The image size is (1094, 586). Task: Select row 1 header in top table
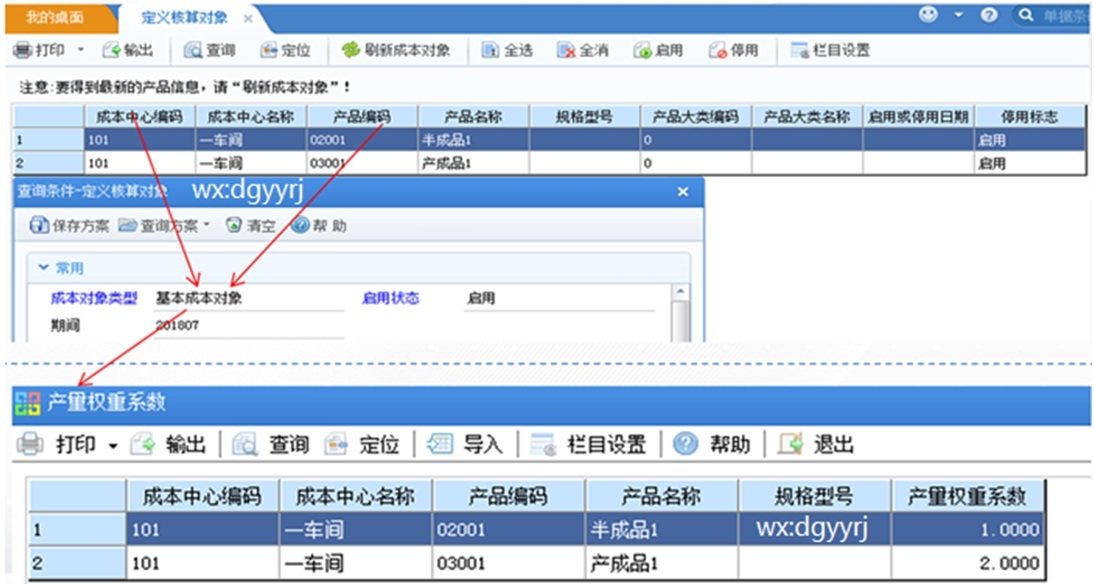(x=49, y=140)
